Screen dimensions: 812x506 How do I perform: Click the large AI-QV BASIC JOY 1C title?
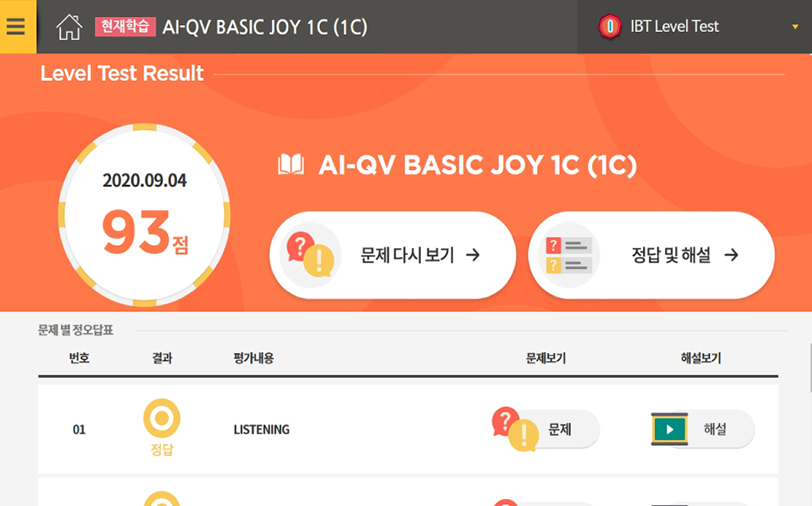(477, 165)
